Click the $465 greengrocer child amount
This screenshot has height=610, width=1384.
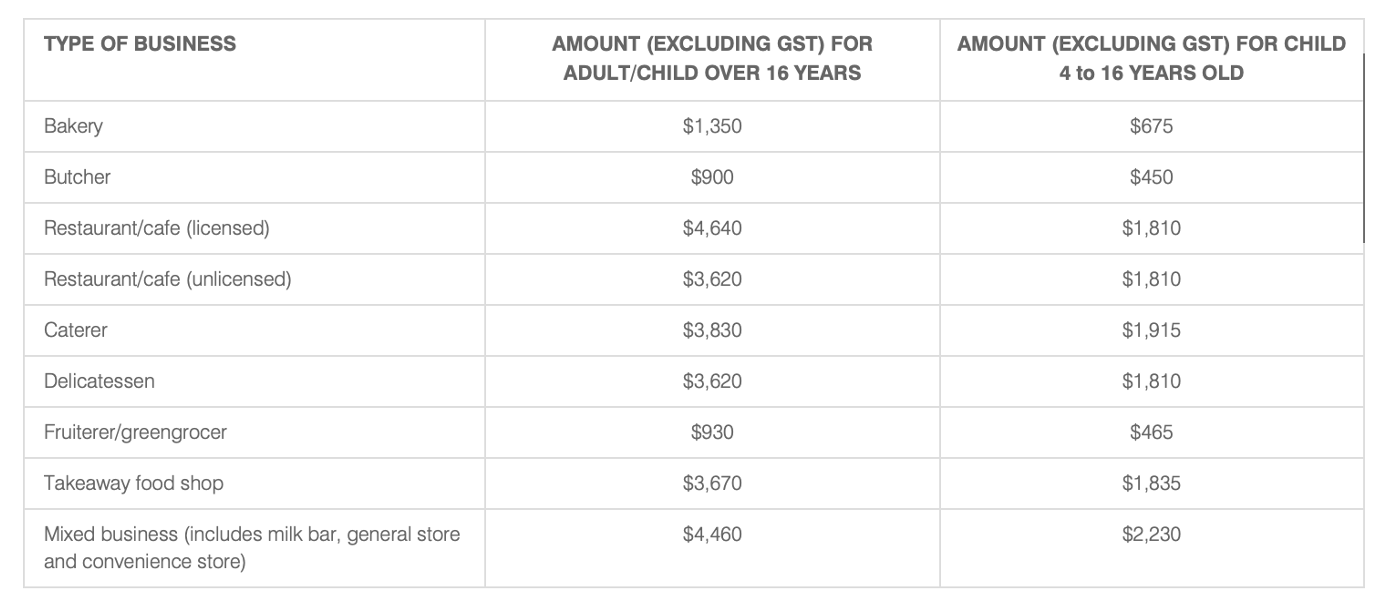click(x=1151, y=432)
